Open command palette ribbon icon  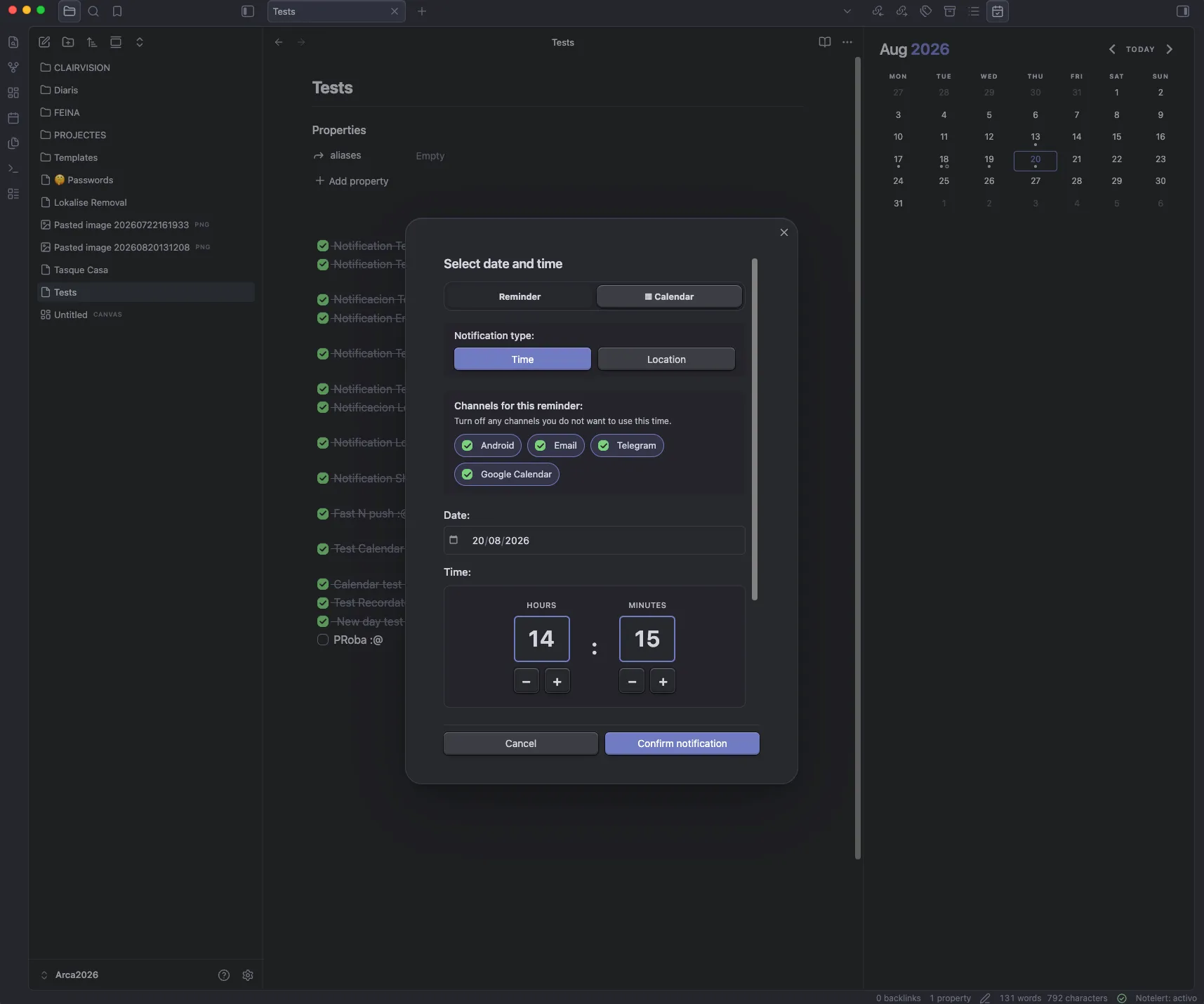(13, 169)
